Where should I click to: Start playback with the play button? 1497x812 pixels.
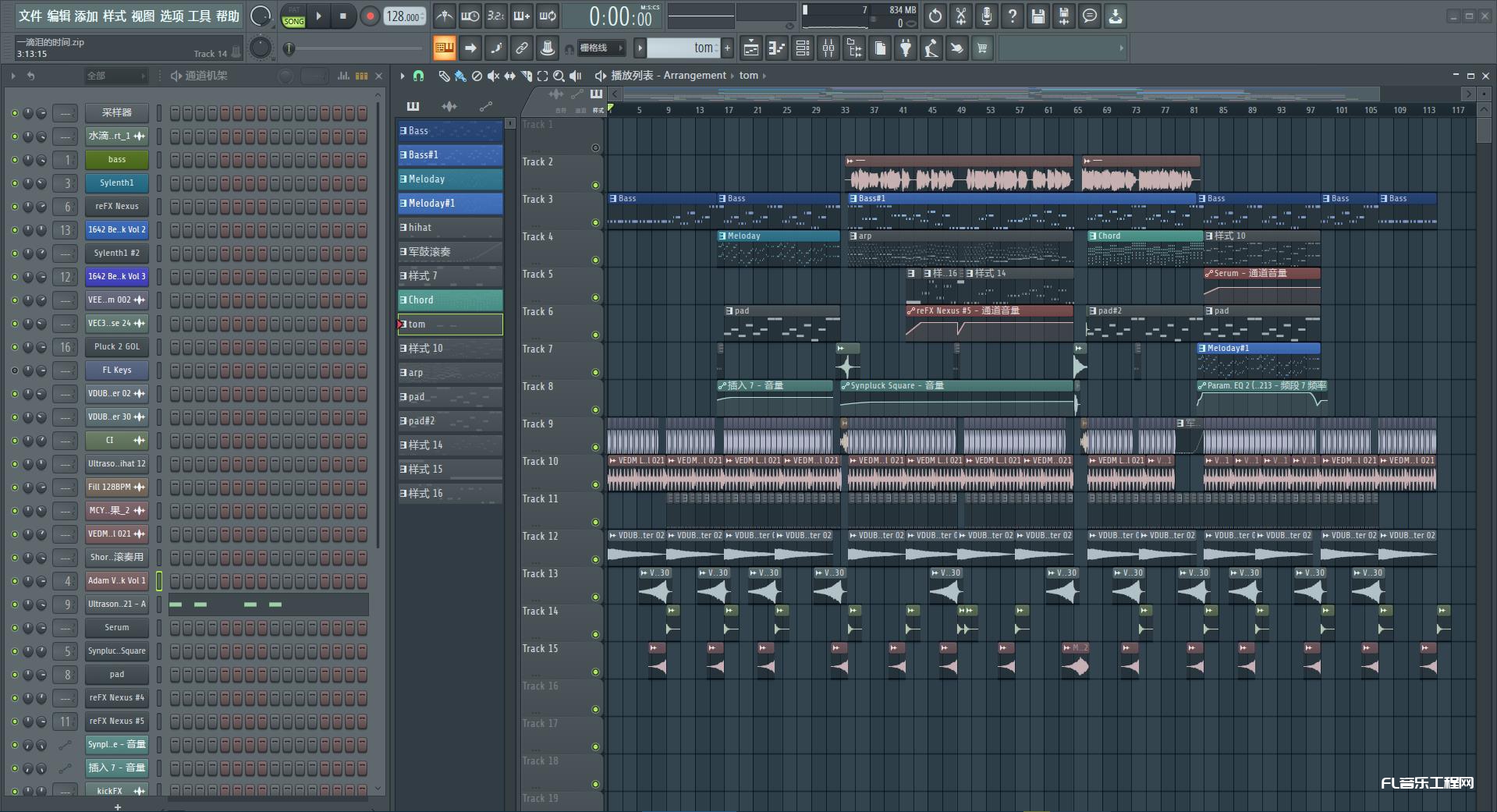(x=318, y=16)
